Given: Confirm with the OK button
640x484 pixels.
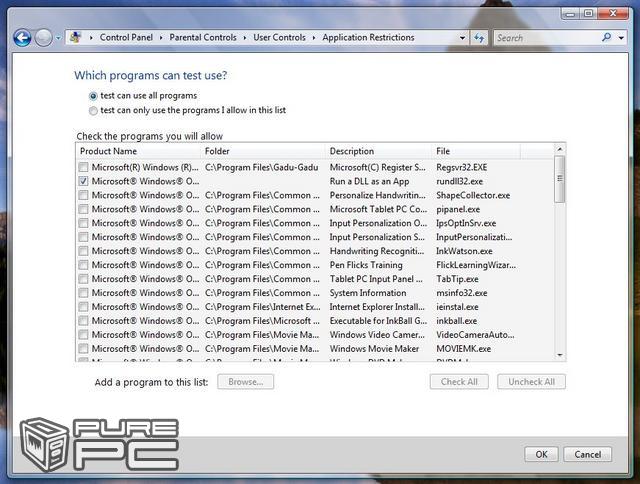Looking at the screenshot, I should [542, 455].
